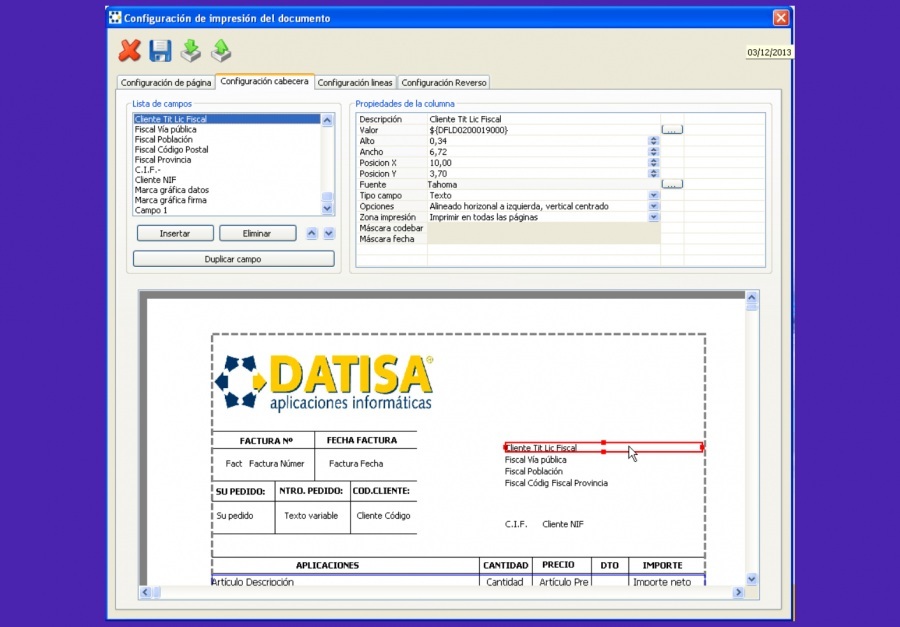Save configuration with the floppy disk icon
Screen dimensions: 900x627
160,51
